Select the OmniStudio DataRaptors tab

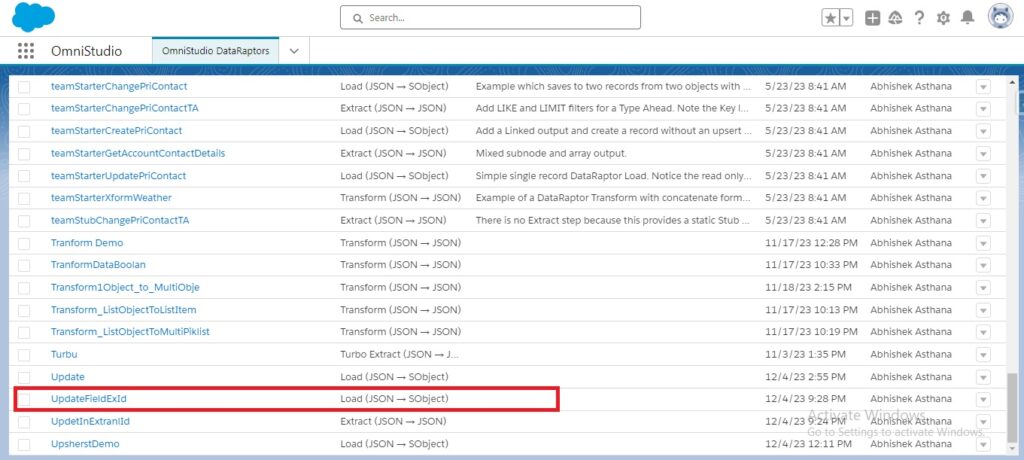point(216,51)
